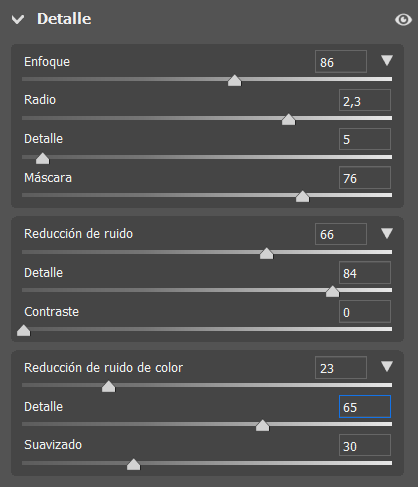Viewport: 418px width, 487px height.
Task: Click the Enfoque value field showing 86
Action: coord(341,62)
